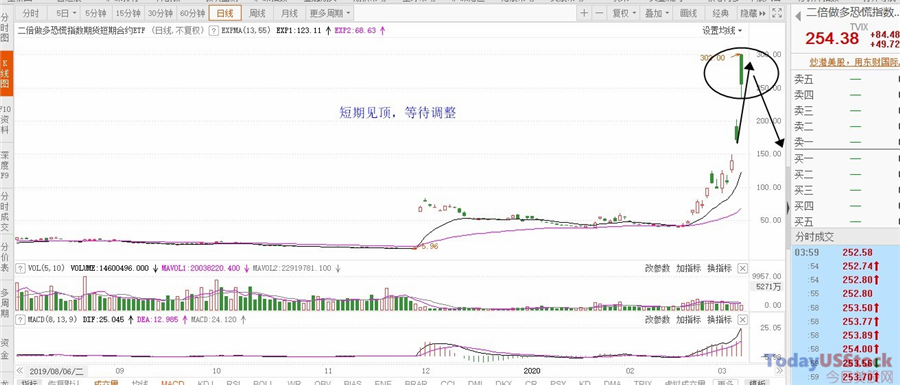Screen dimensions: 900x385
Task: Open the 叠加 overlay dropdown
Action: coord(657,13)
